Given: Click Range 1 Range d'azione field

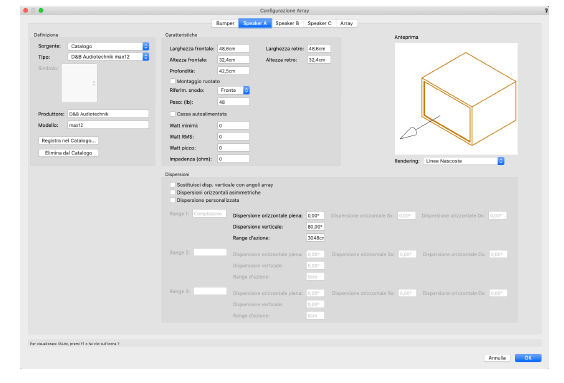Looking at the screenshot, I should click(x=315, y=238).
